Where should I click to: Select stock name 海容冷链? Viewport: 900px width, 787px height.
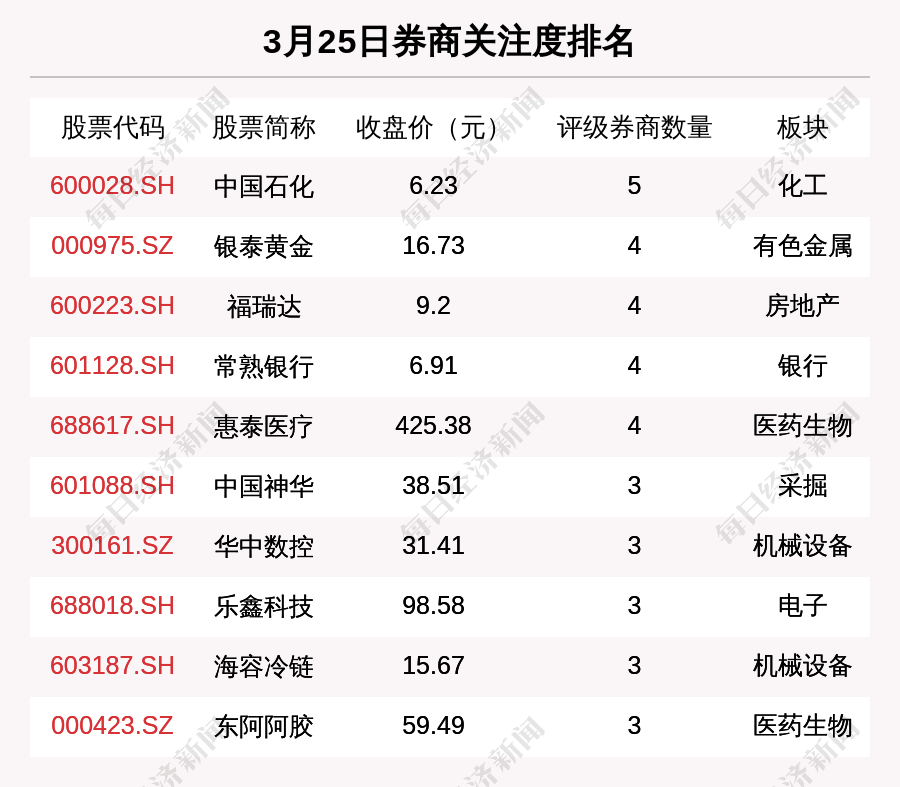263,666
